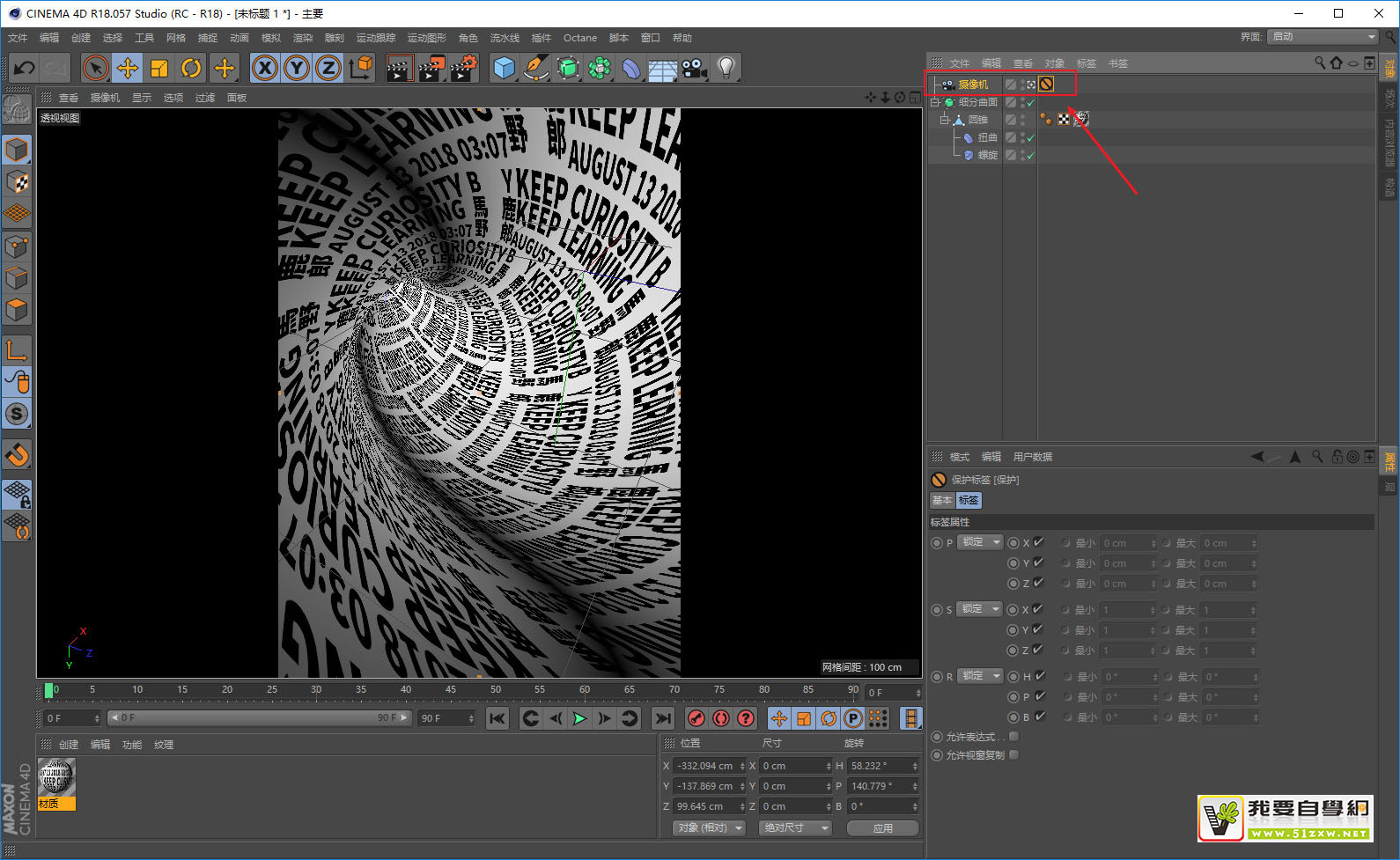Open the 界面 layout dropdown 启动

tap(1323, 36)
